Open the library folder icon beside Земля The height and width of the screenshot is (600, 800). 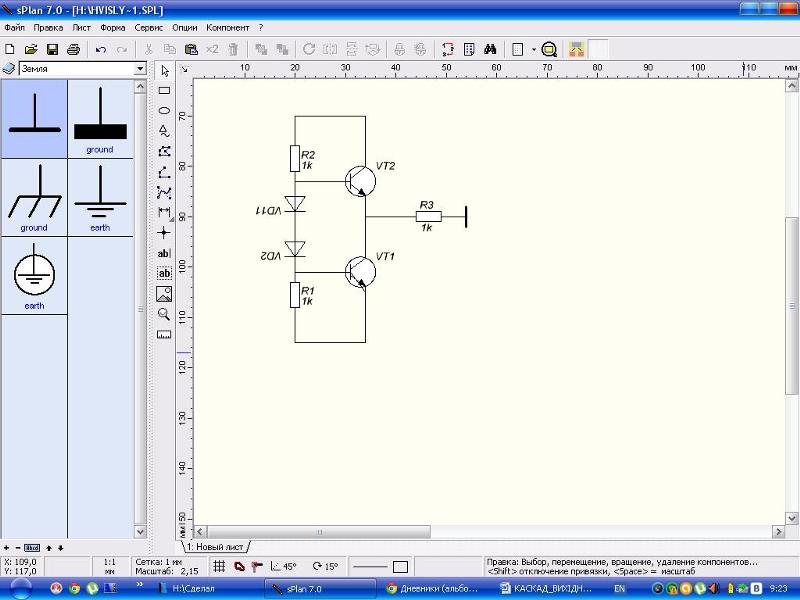coord(9,68)
